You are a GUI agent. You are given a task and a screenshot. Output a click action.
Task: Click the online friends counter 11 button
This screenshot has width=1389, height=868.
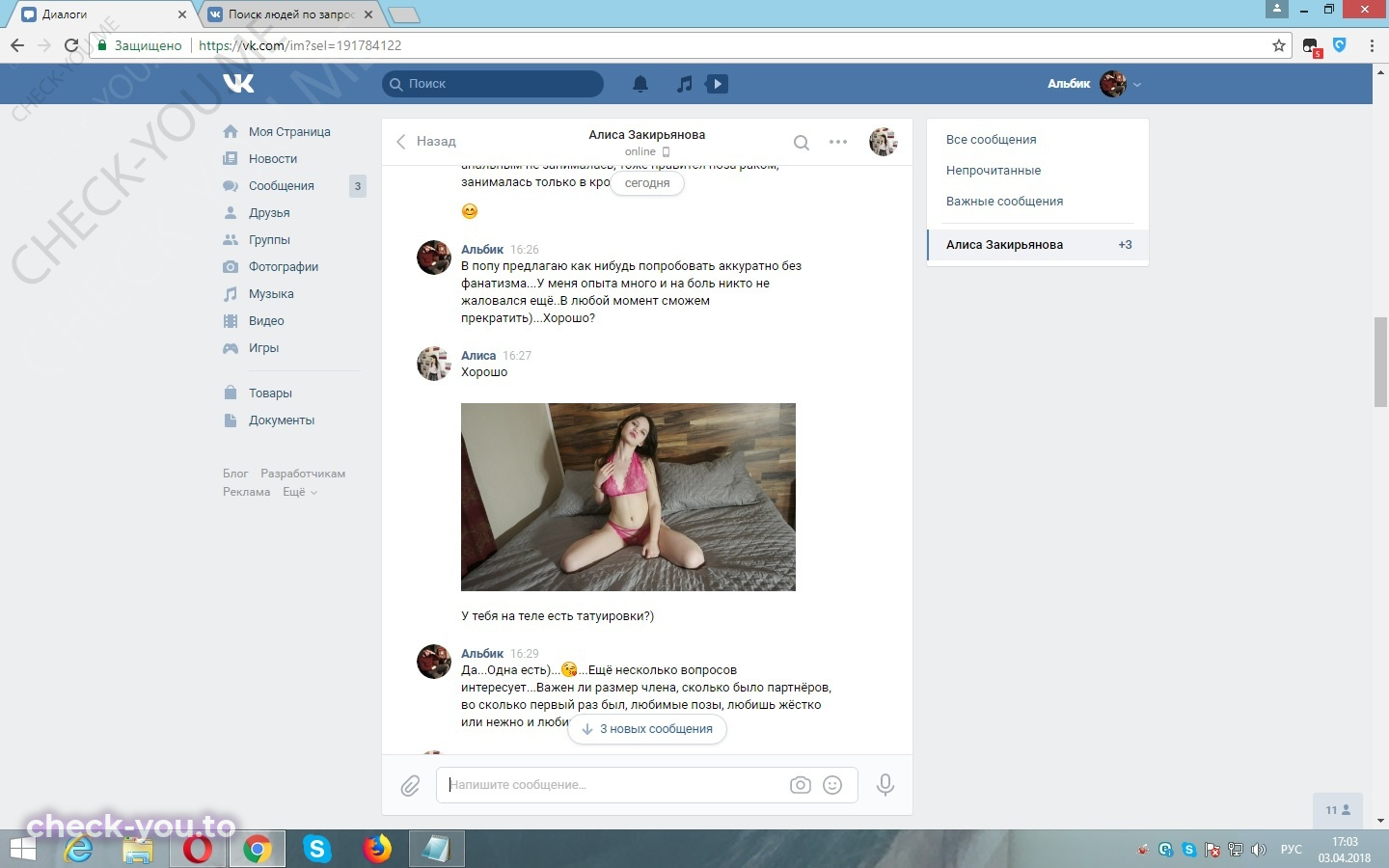1338,810
